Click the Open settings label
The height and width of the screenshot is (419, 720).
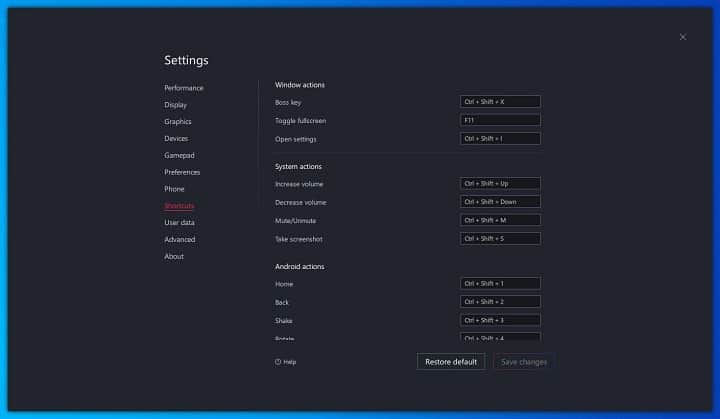coord(295,139)
